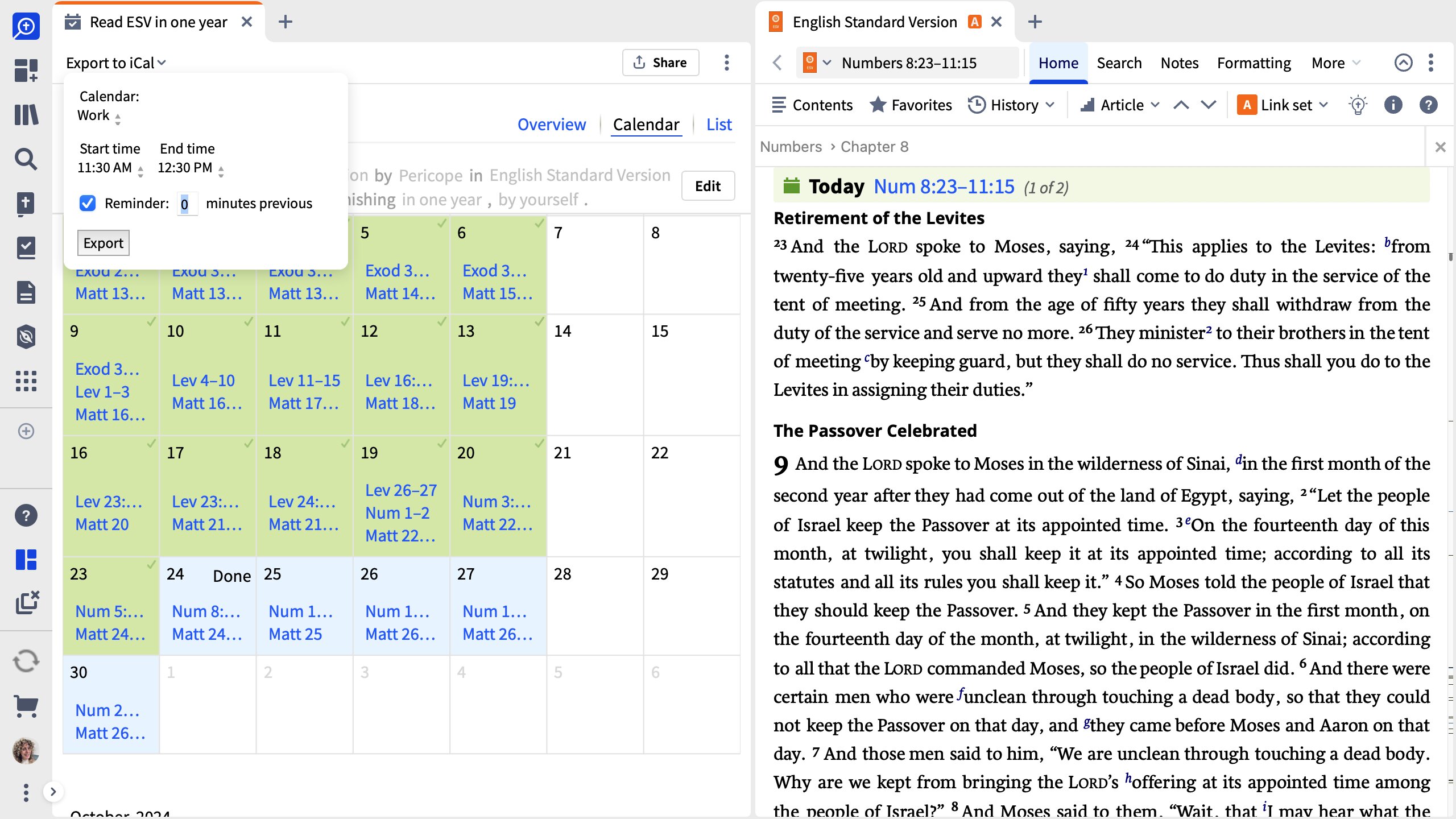Open the dashboard add-panel icon in sidebar
This screenshot has height=819, width=1456.
[26, 71]
